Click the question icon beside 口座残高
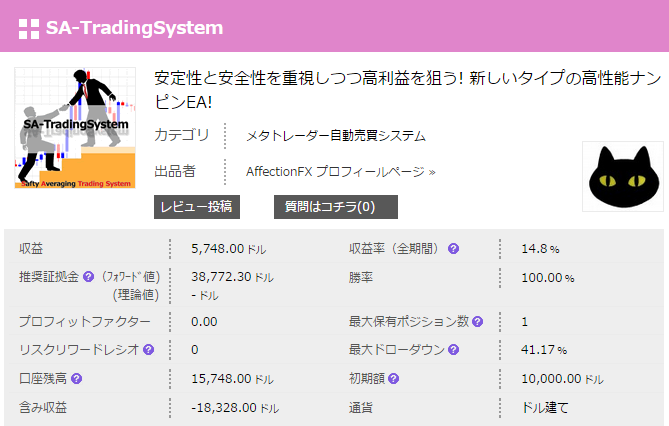The height and width of the screenshot is (426, 669). (x=76, y=379)
